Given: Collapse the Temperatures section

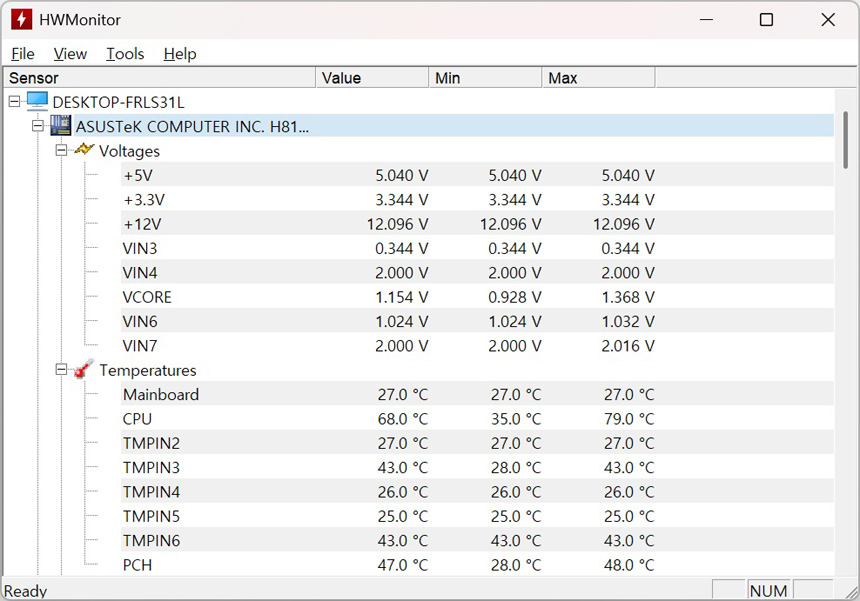Looking at the screenshot, I should (x=61, y=370).
